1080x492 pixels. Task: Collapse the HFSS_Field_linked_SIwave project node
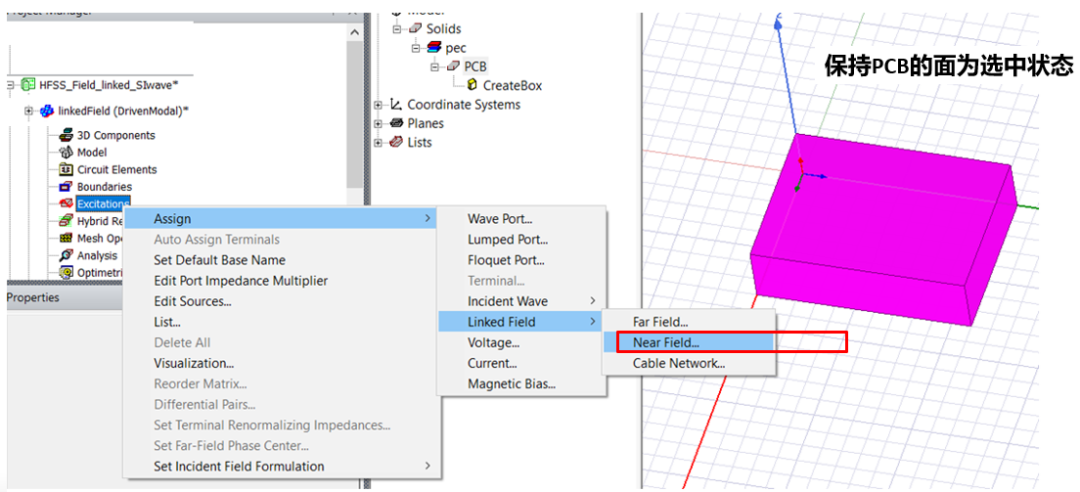click(x=10, y=85)
